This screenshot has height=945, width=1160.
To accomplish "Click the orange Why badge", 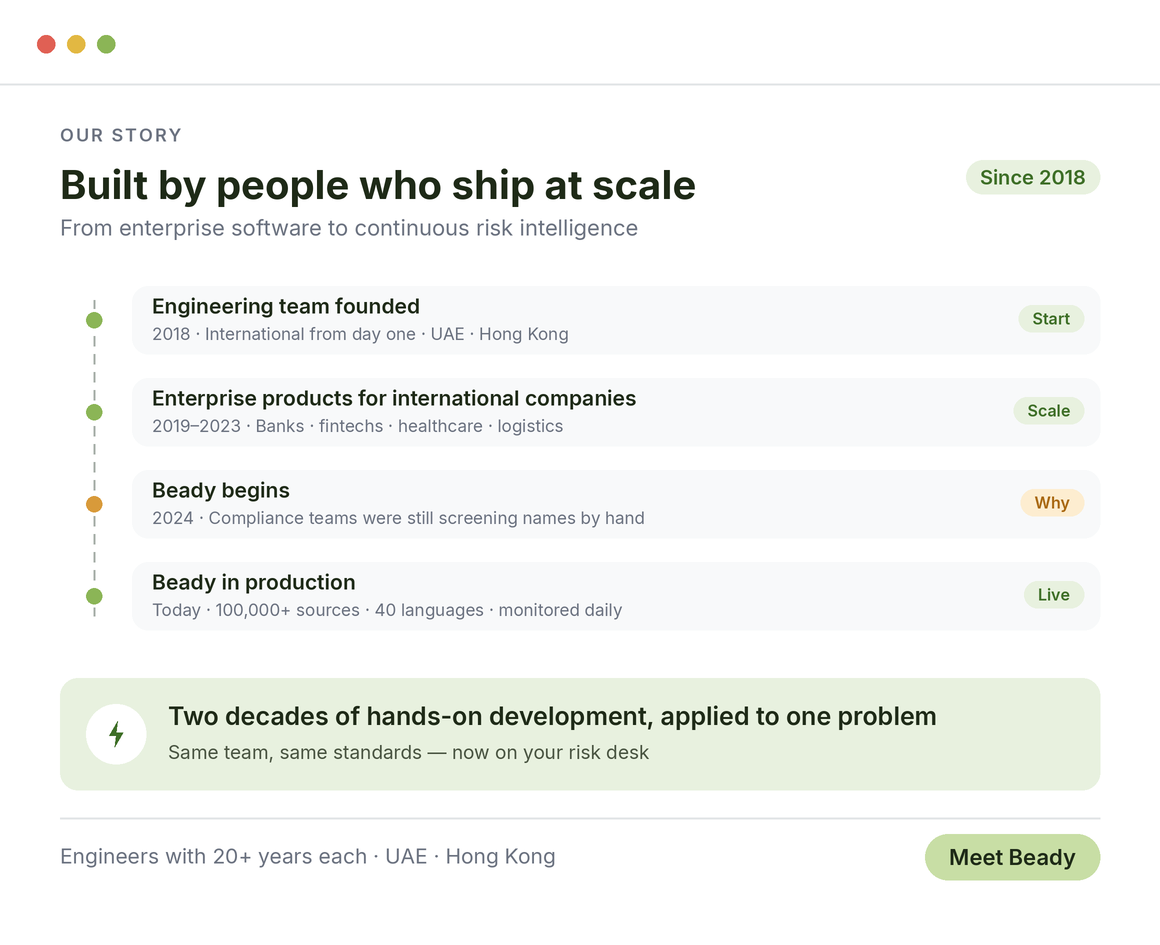I will pos(1052,502).
